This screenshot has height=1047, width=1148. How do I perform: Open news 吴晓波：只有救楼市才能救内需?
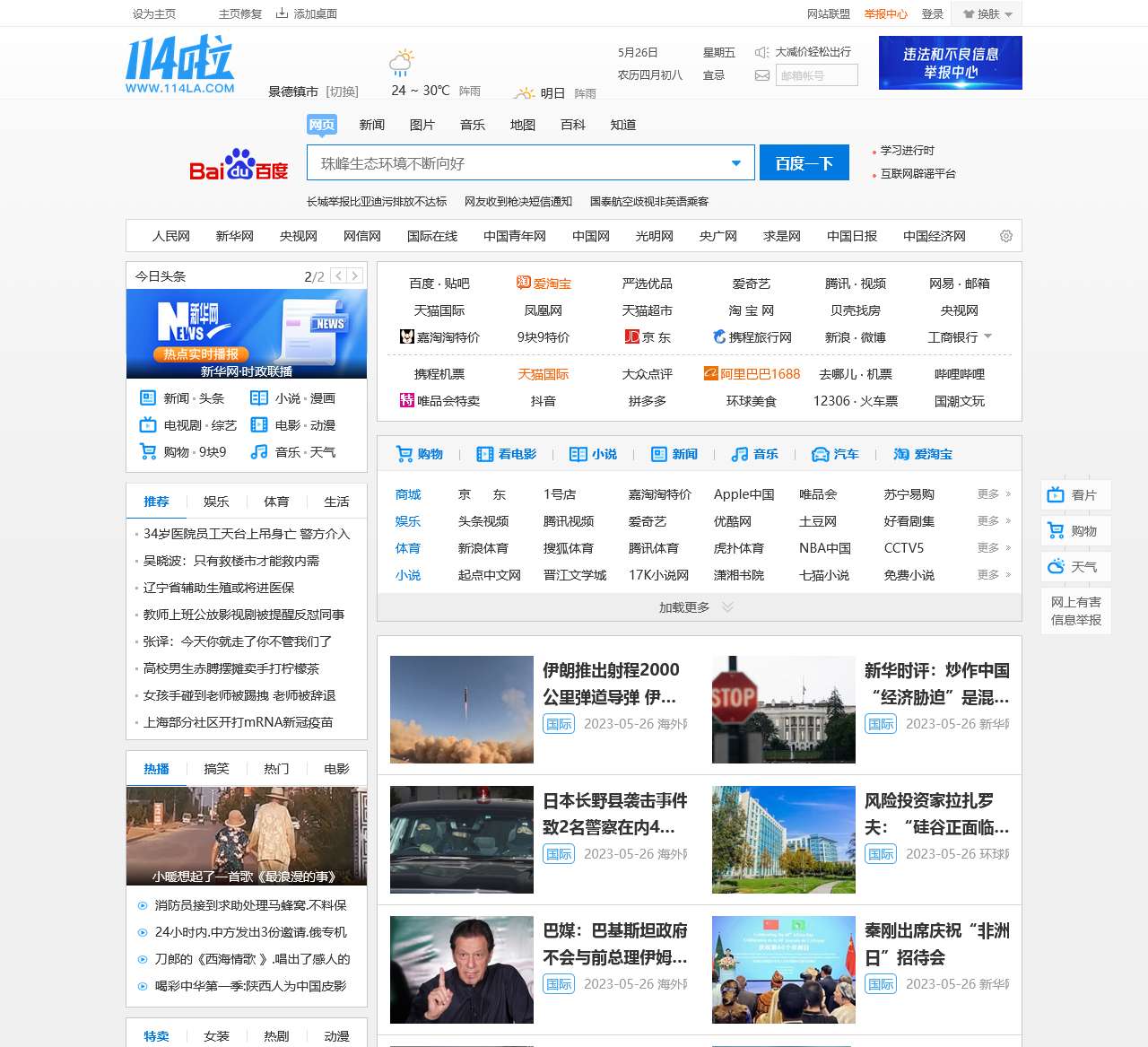coord(231,561)
